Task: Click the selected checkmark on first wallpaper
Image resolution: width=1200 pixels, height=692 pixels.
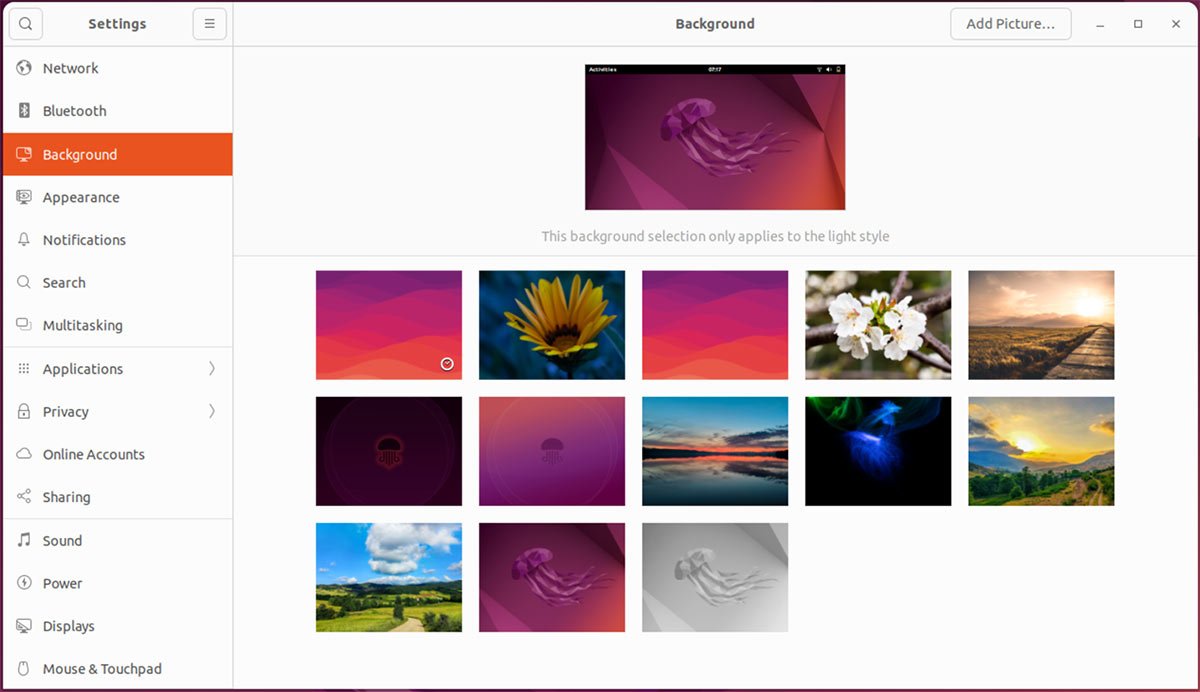Action: click(x=447, y=364)
